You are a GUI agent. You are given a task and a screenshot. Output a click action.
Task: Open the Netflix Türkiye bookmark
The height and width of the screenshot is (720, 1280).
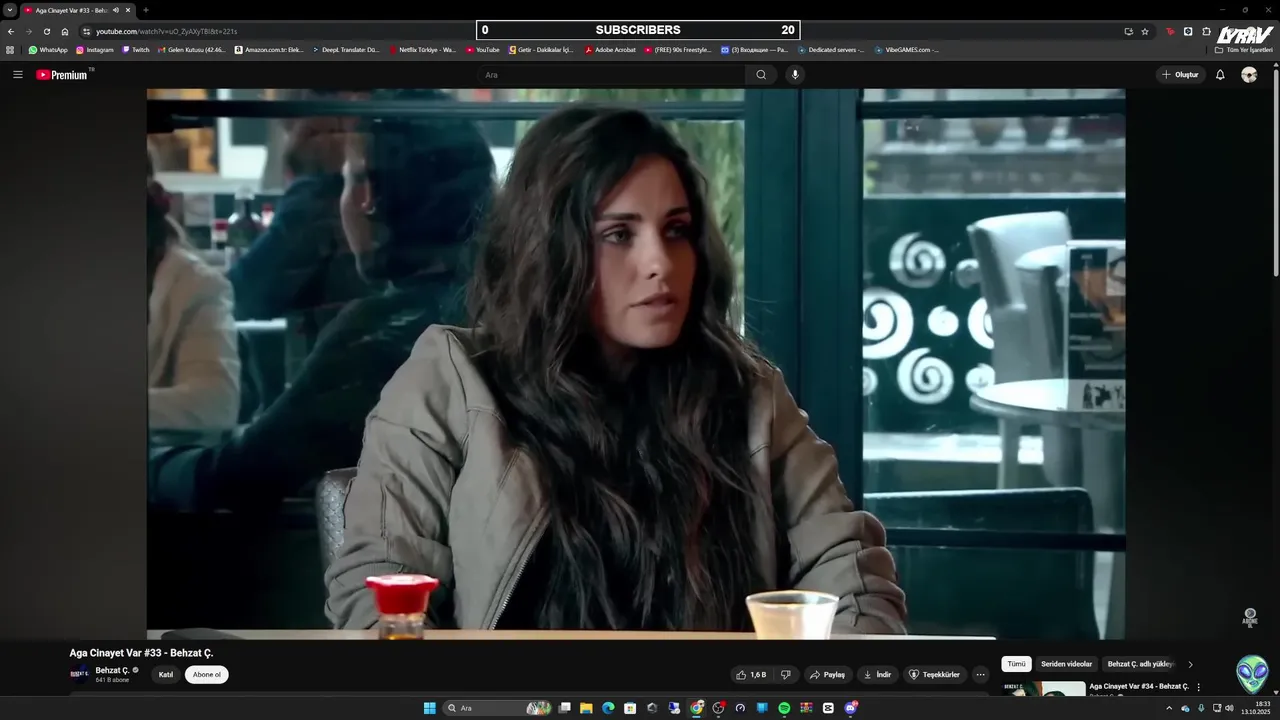pos(423,50)
